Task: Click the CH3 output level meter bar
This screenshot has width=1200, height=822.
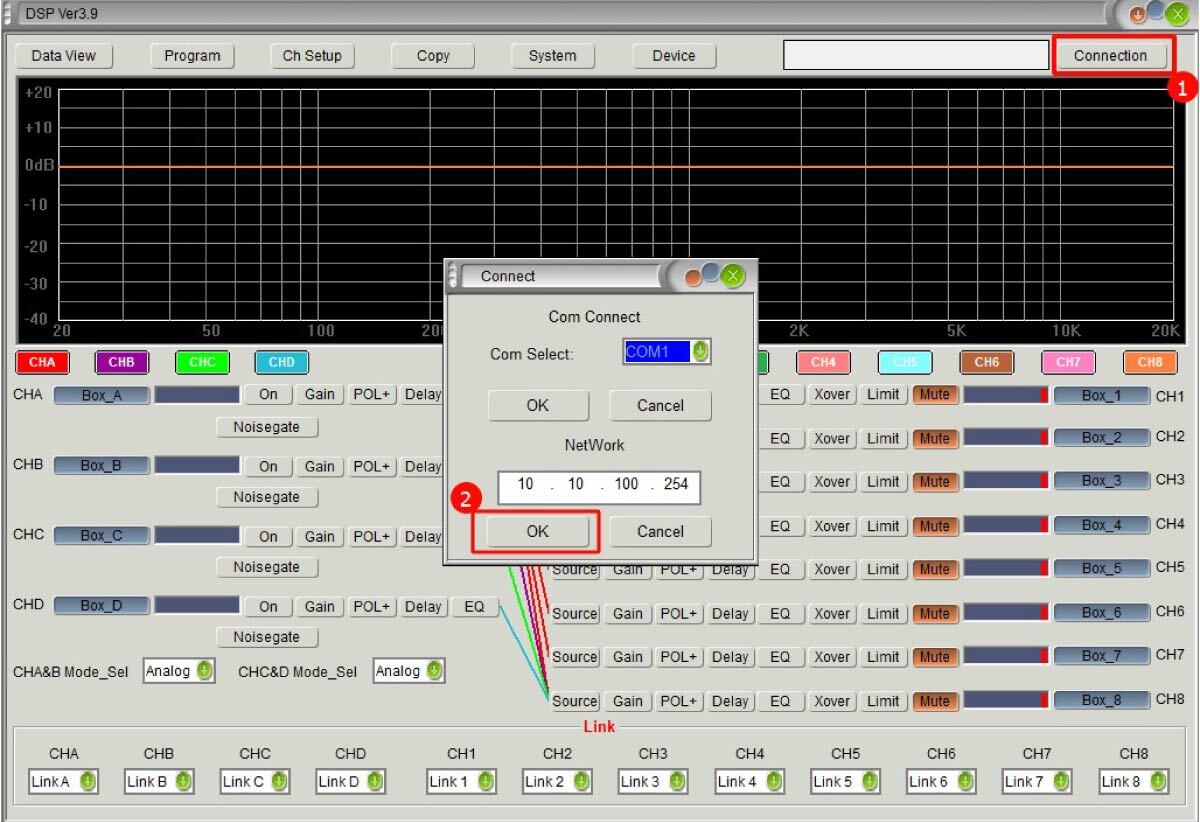Action: click(1005, 481)
